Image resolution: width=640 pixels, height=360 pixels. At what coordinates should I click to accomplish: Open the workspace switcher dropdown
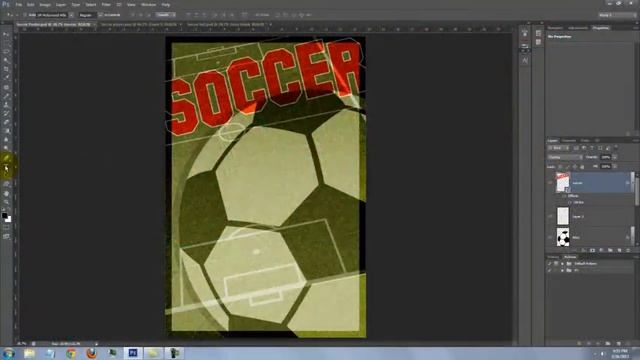pos(617,15)
